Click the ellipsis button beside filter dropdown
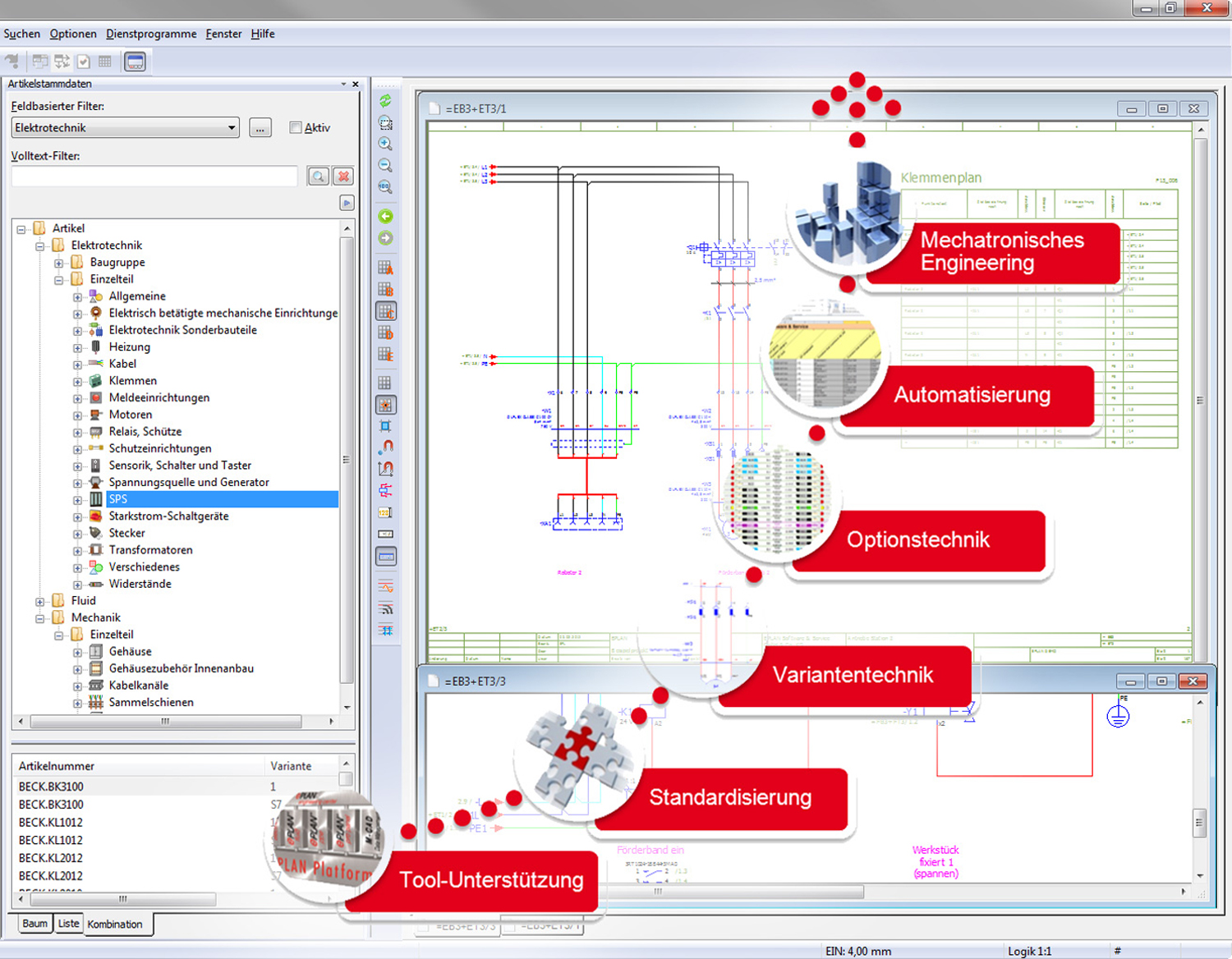1232x959 pixels. pos(260,128)
